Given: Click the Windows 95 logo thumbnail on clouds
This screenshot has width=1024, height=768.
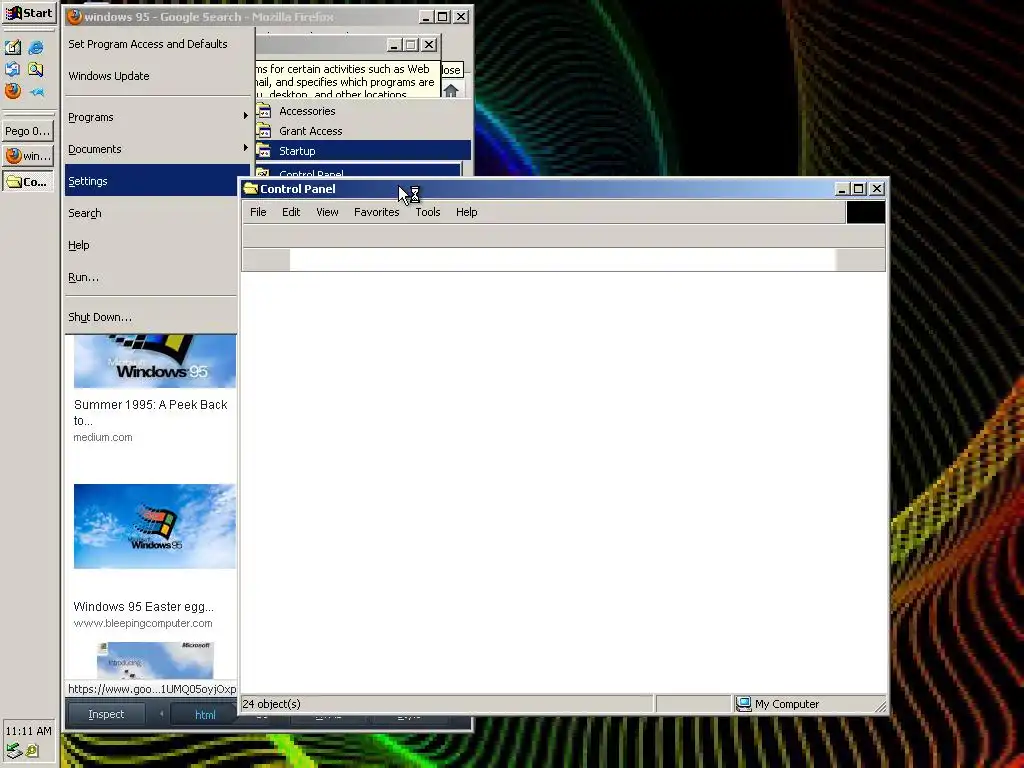Looking at the screenshot, I should pyautogui.click(x=155, y=526).
